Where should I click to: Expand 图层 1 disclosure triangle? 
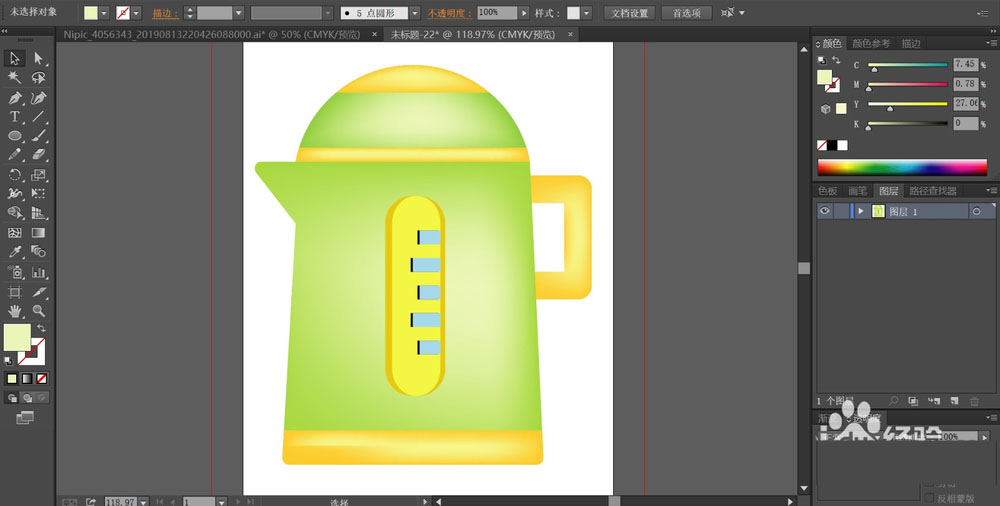[x=861, y=211]
